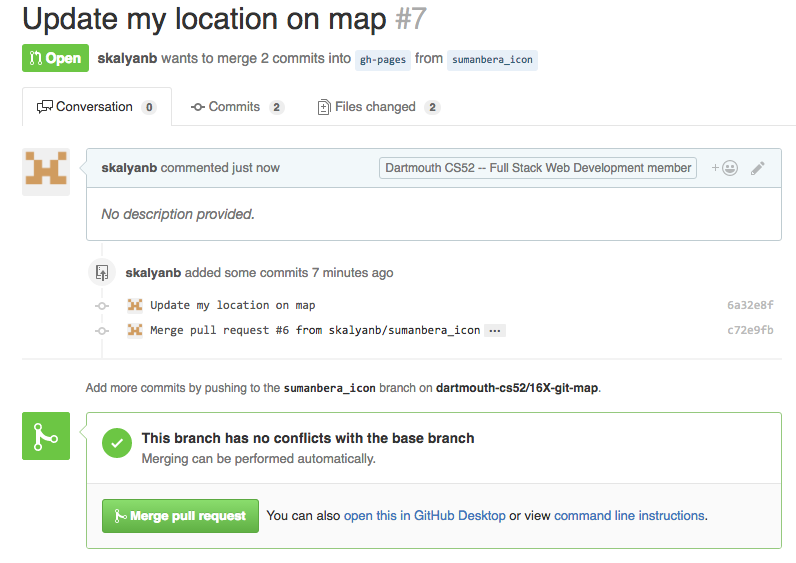Click skalyanb username in merge header

click(127, 58)
